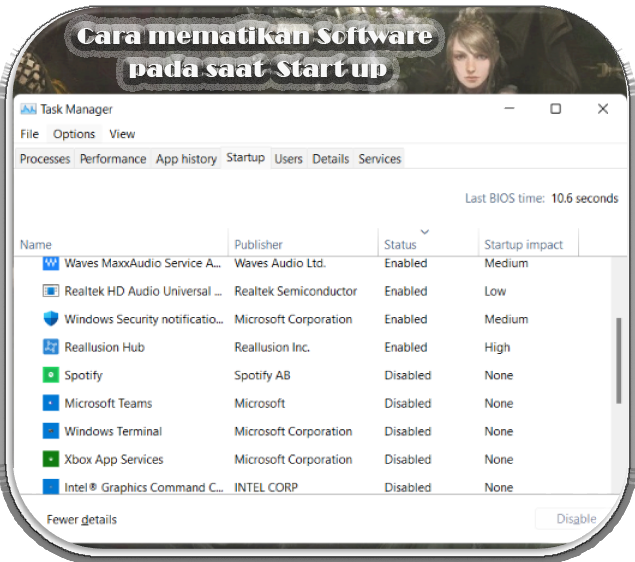Open the File menu
This screenshot has width=635, height=562.
click(30, 134)
